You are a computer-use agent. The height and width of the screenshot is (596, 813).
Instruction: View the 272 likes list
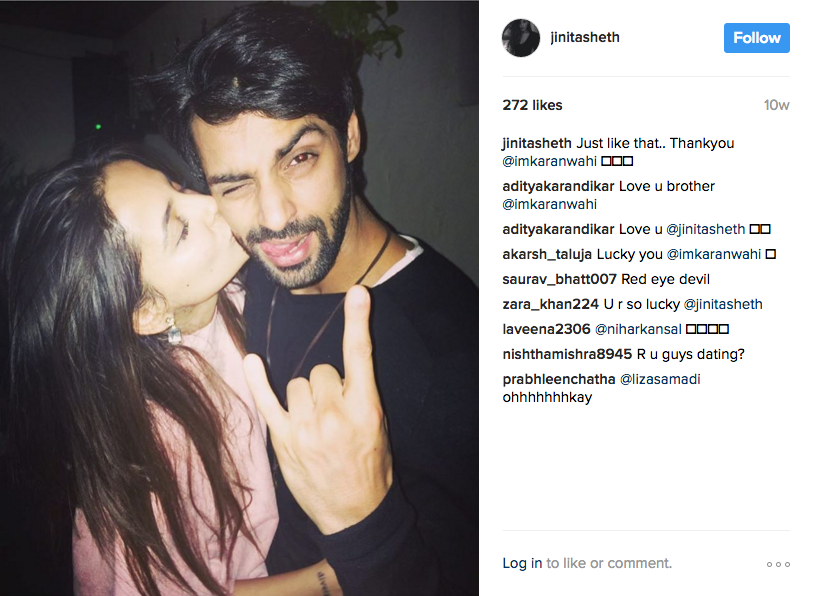click(x=532, y=105)
